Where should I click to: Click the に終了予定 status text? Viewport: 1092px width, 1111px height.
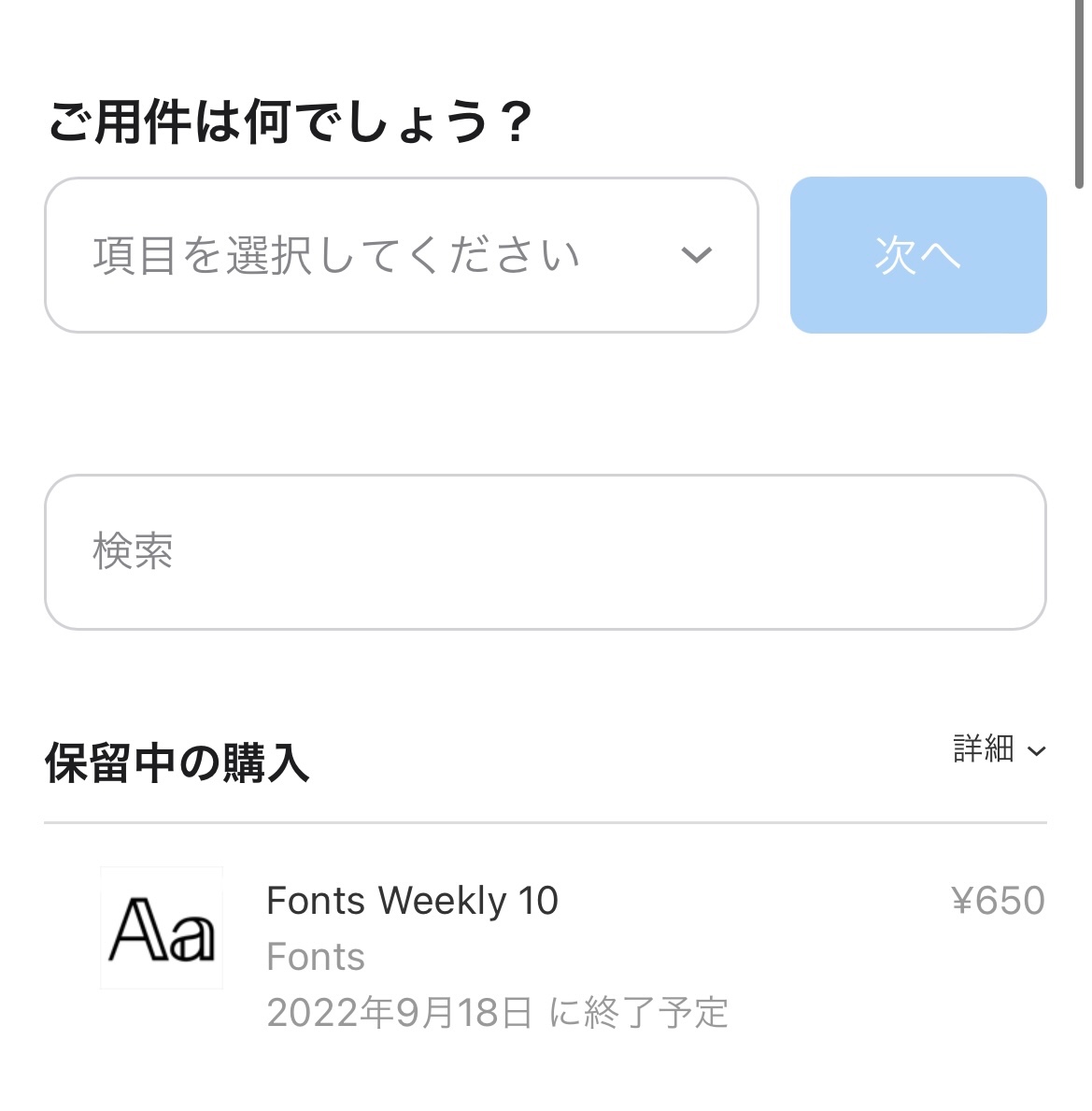[x=639, y=1014]
